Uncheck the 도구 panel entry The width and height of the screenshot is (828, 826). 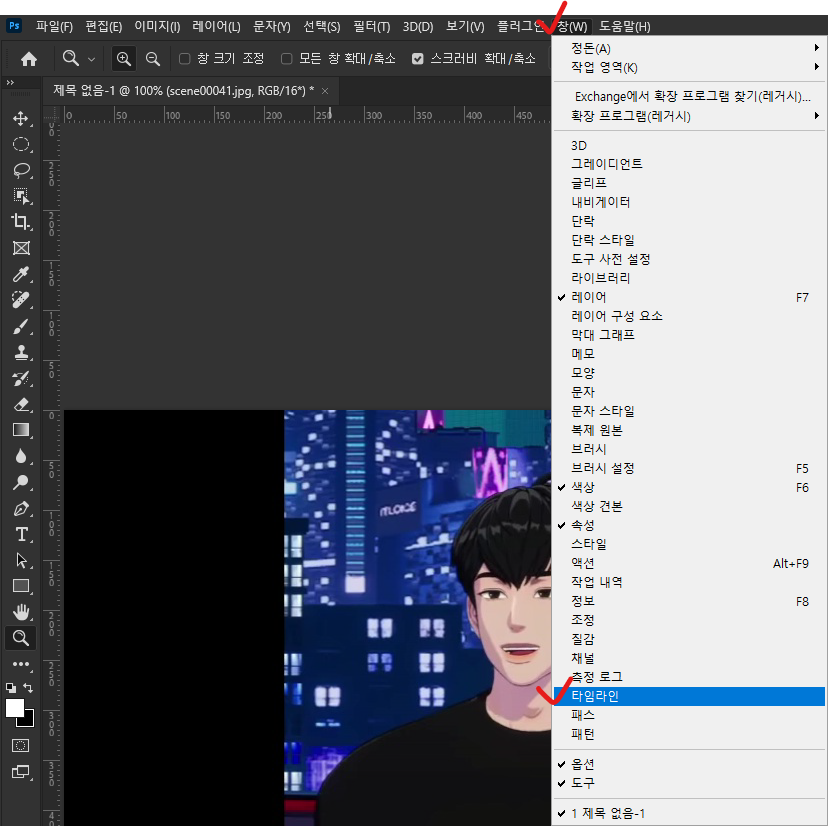pos(689,783)
